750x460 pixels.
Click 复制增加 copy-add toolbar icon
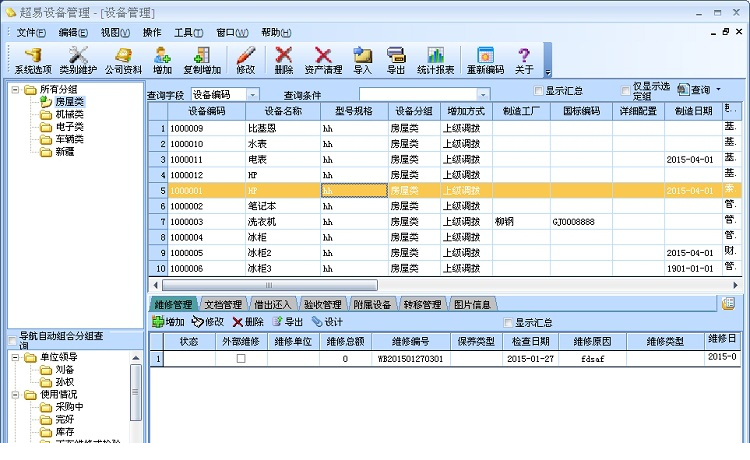pos(202,61)
